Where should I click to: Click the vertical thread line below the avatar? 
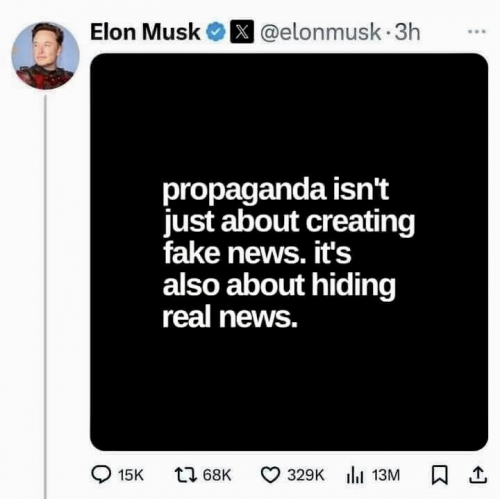pos(45,297)
